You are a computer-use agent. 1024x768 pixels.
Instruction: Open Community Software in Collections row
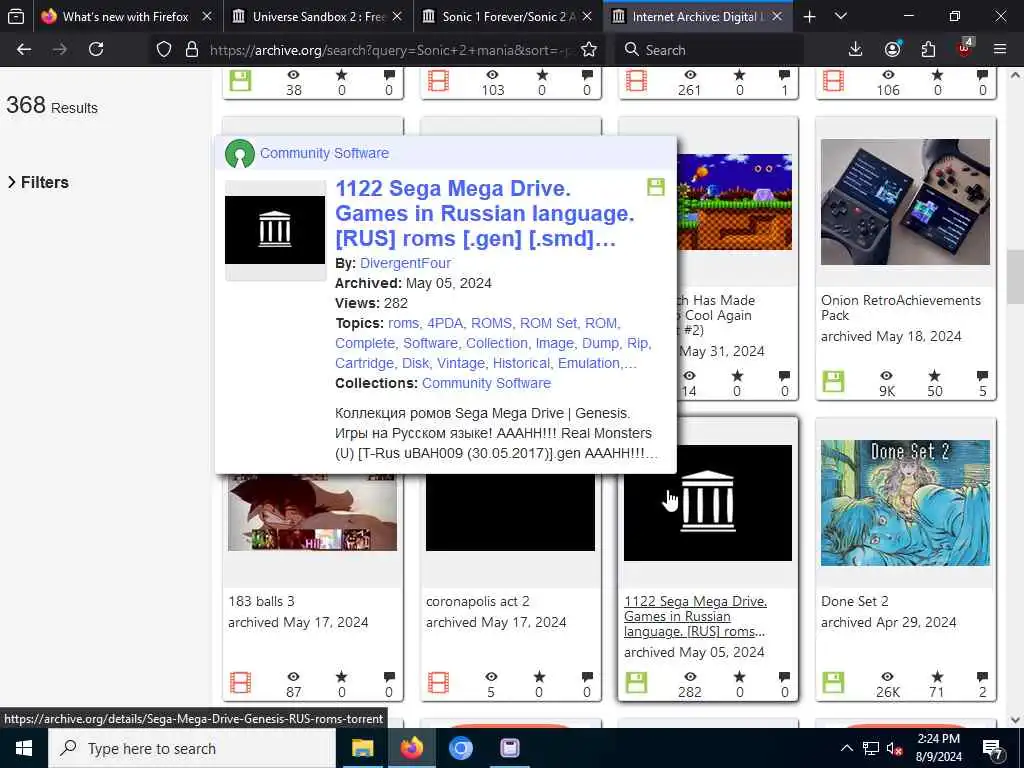486,383
